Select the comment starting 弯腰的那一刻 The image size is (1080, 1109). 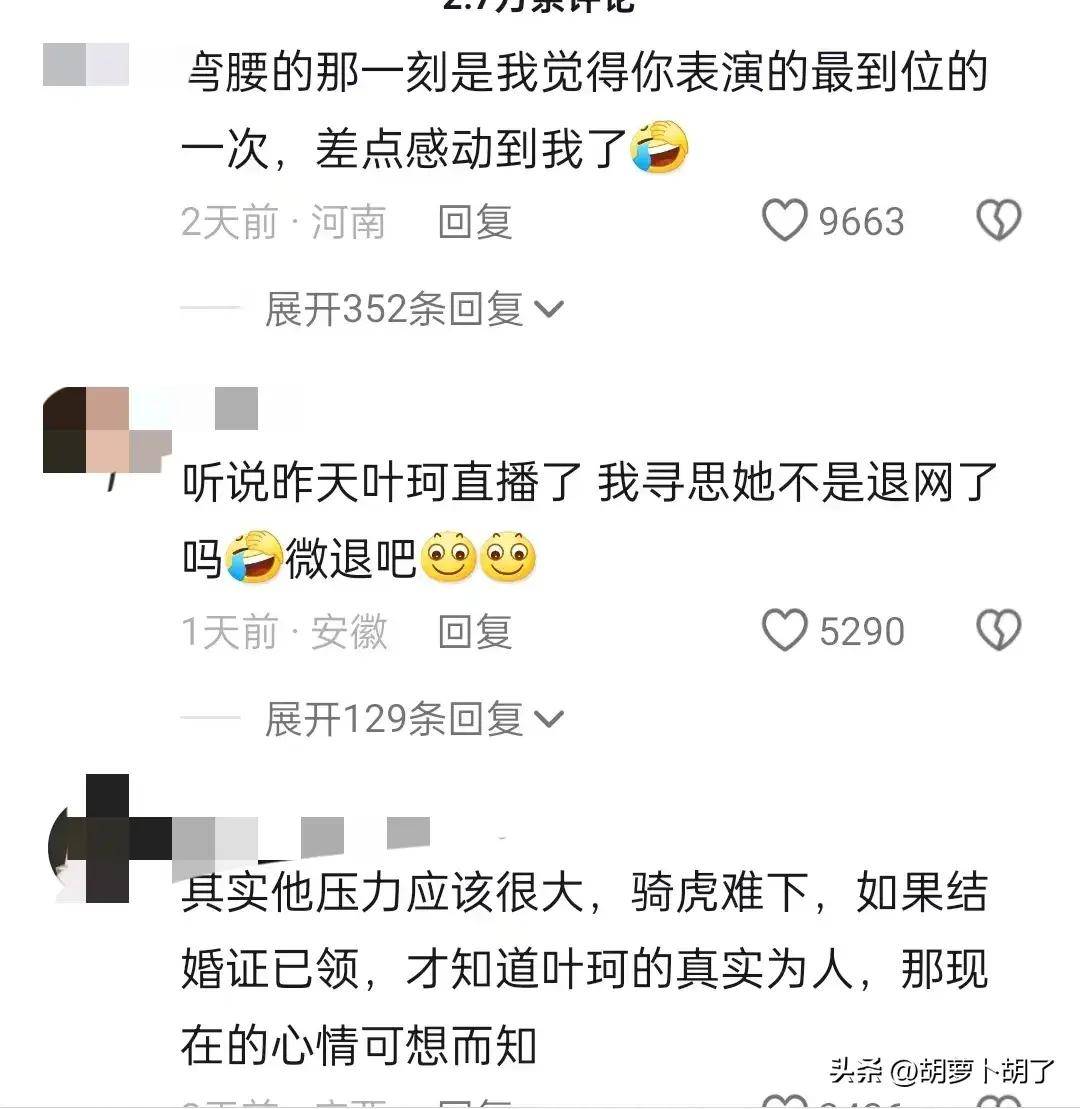point(584,110)
